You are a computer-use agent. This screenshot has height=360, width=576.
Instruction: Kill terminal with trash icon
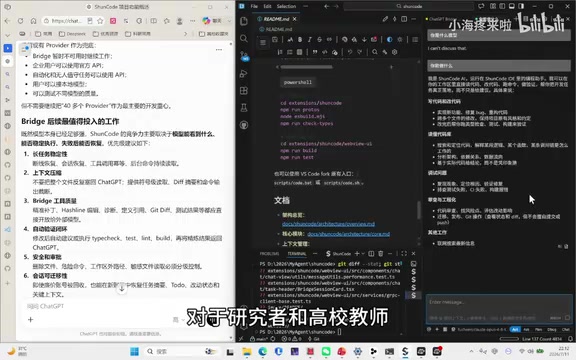point(381,253)
